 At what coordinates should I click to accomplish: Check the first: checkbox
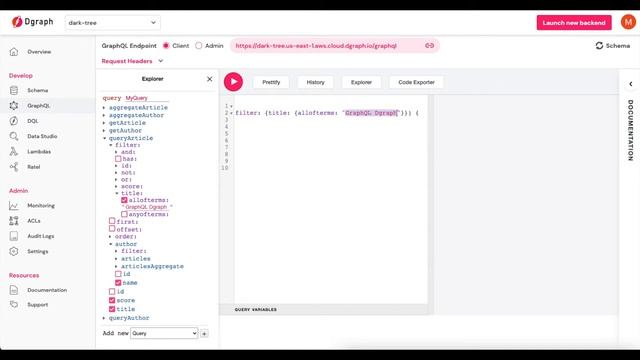coord(112,221)
